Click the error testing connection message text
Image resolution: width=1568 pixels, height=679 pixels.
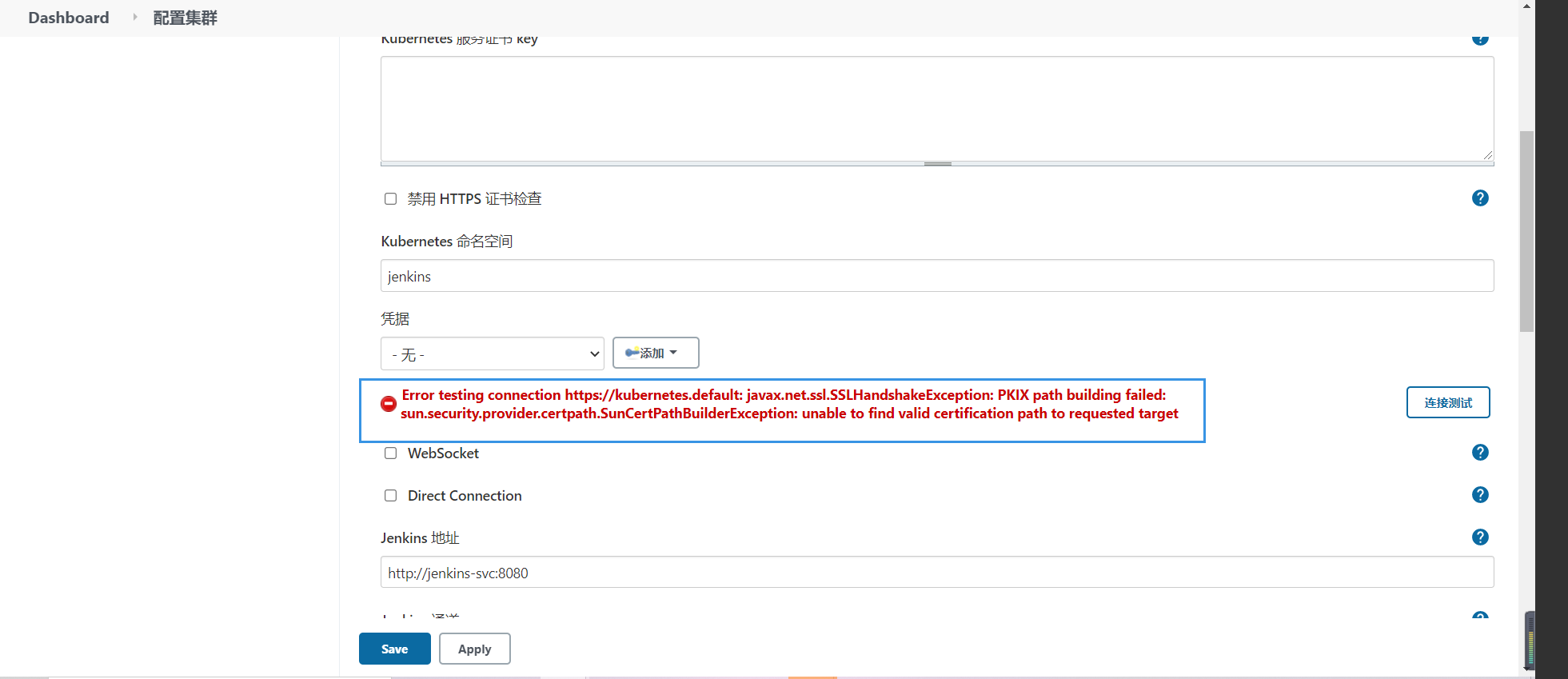click(x=789, y=404)
